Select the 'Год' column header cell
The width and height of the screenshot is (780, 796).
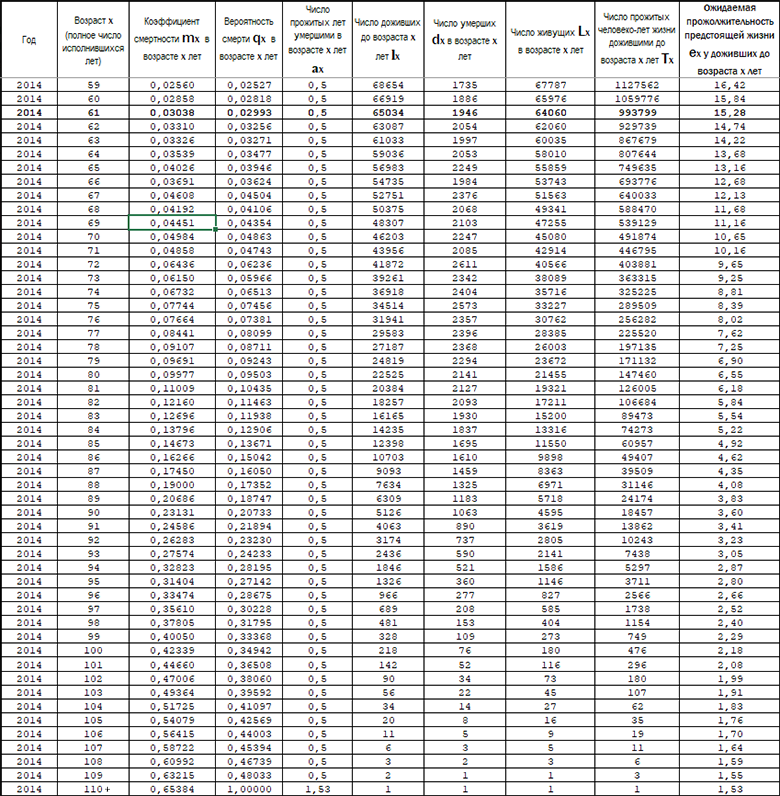(29, 40)
